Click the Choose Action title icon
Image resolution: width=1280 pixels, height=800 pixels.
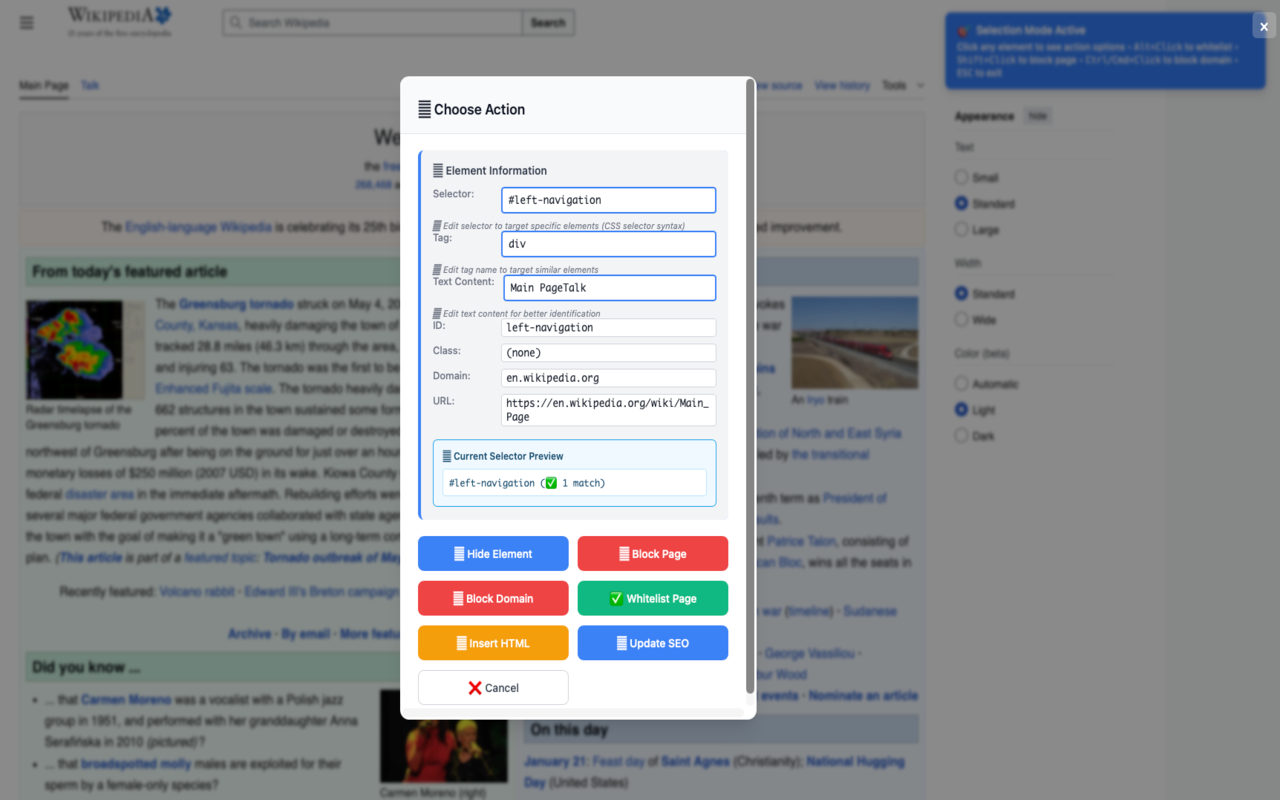pos(424,110)
